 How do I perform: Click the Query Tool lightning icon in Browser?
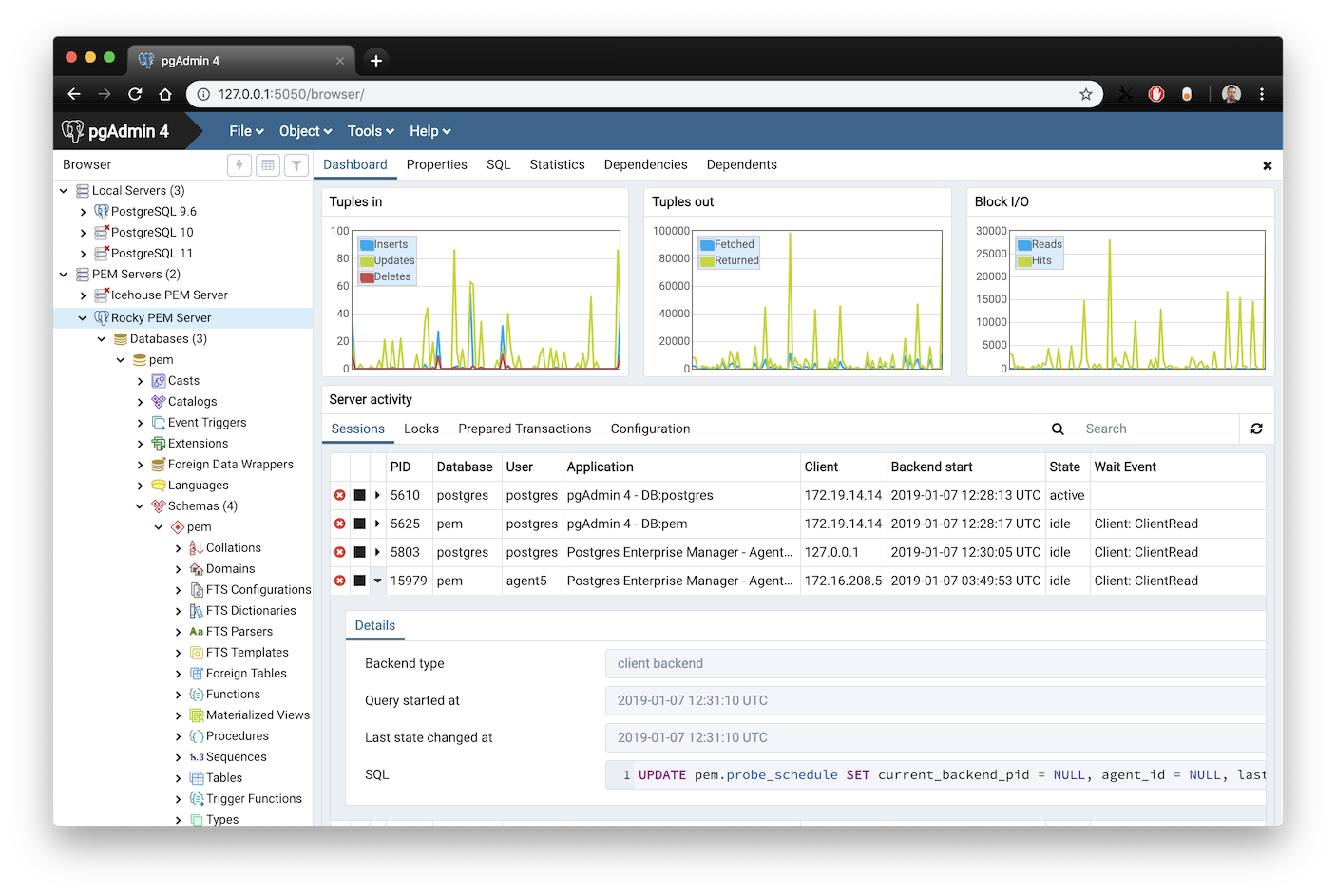(239, 165)
